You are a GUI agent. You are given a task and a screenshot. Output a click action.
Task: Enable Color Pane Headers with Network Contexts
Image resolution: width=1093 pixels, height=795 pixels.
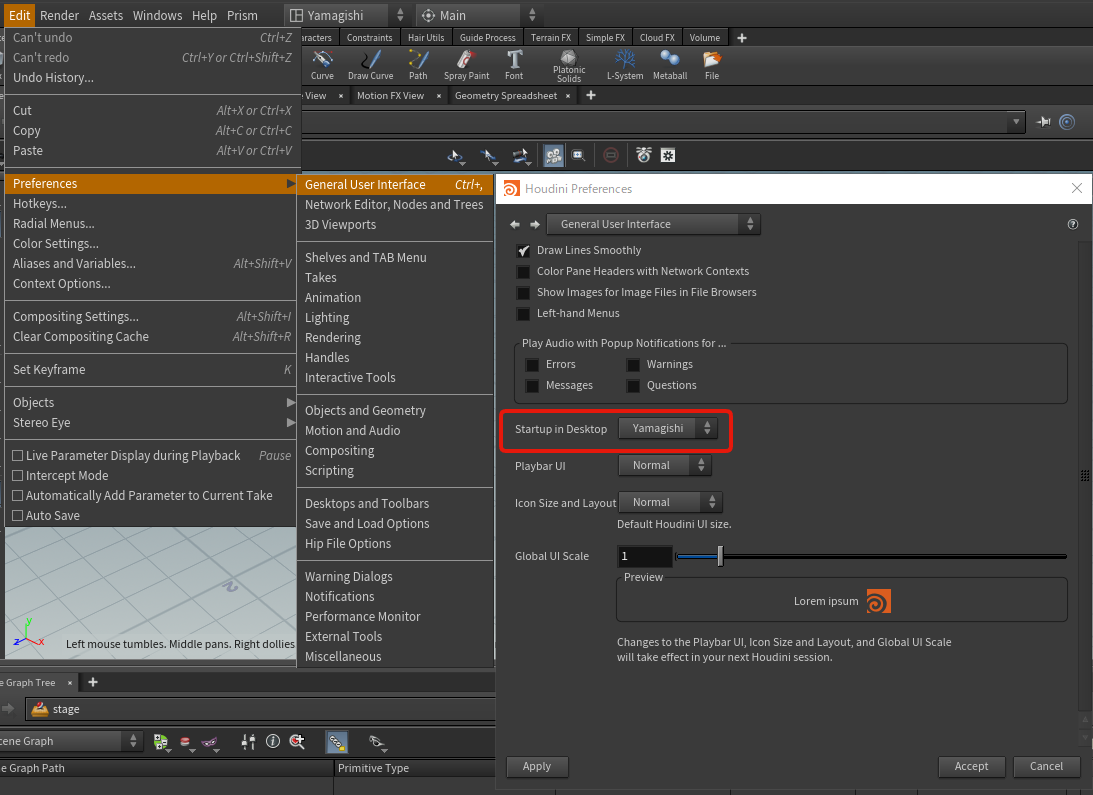point(523,271)
